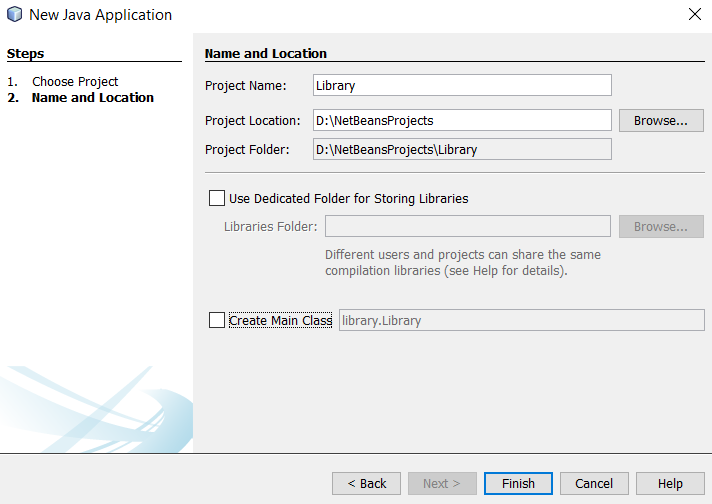This screenshot has width=712, height=504.
Task: Open Help for this wizard
Action: [670, 484]
